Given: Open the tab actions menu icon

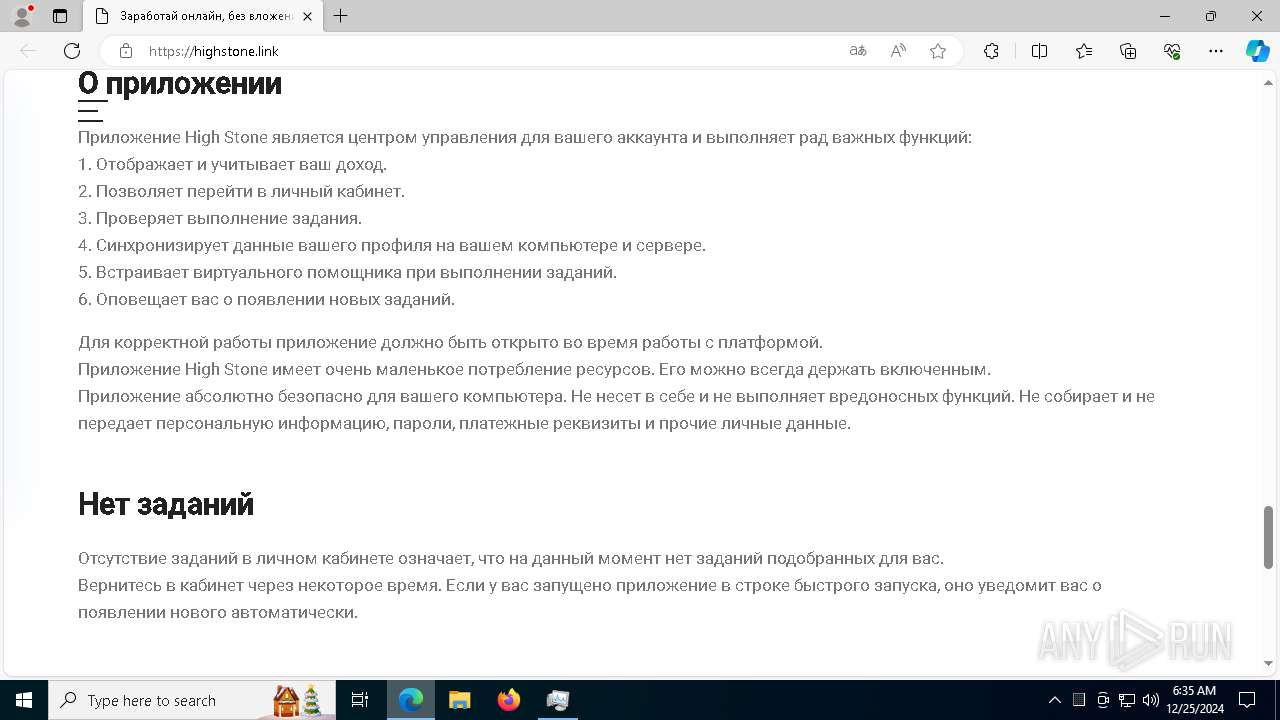Looking at the screenshot, I should point(60,16).
